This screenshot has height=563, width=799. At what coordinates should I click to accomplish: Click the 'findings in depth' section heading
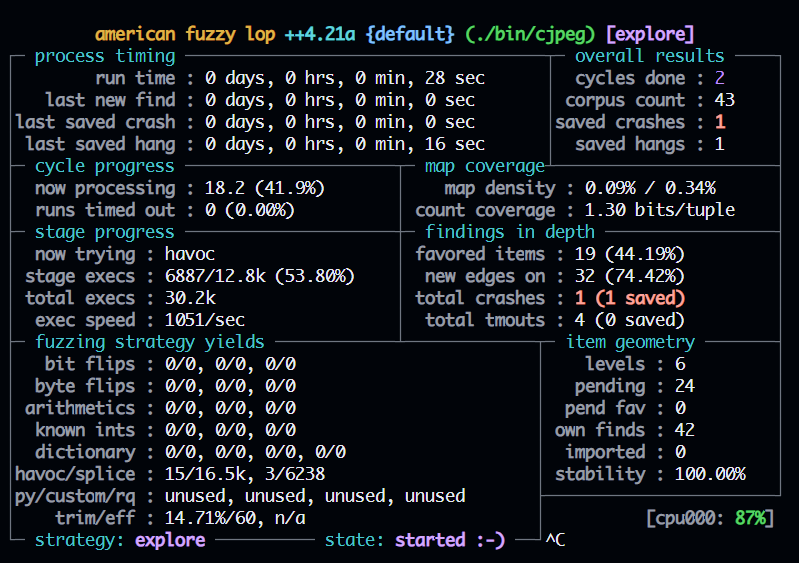coord(510,232)
